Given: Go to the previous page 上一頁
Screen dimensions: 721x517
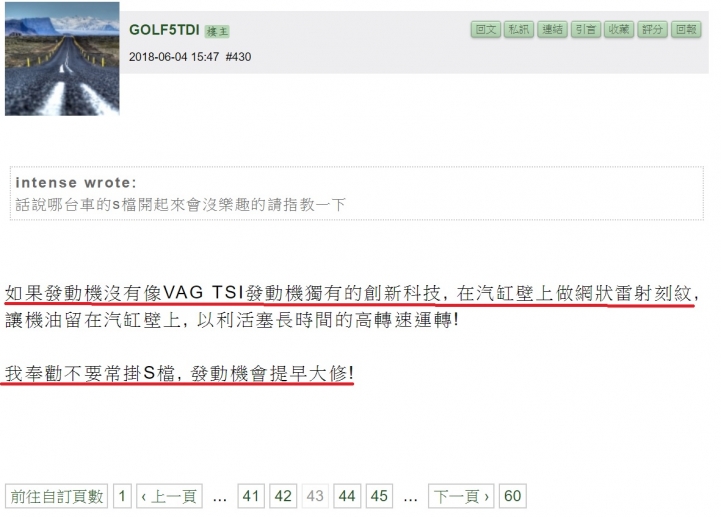Looking at the screenshot, I should 169,496.
